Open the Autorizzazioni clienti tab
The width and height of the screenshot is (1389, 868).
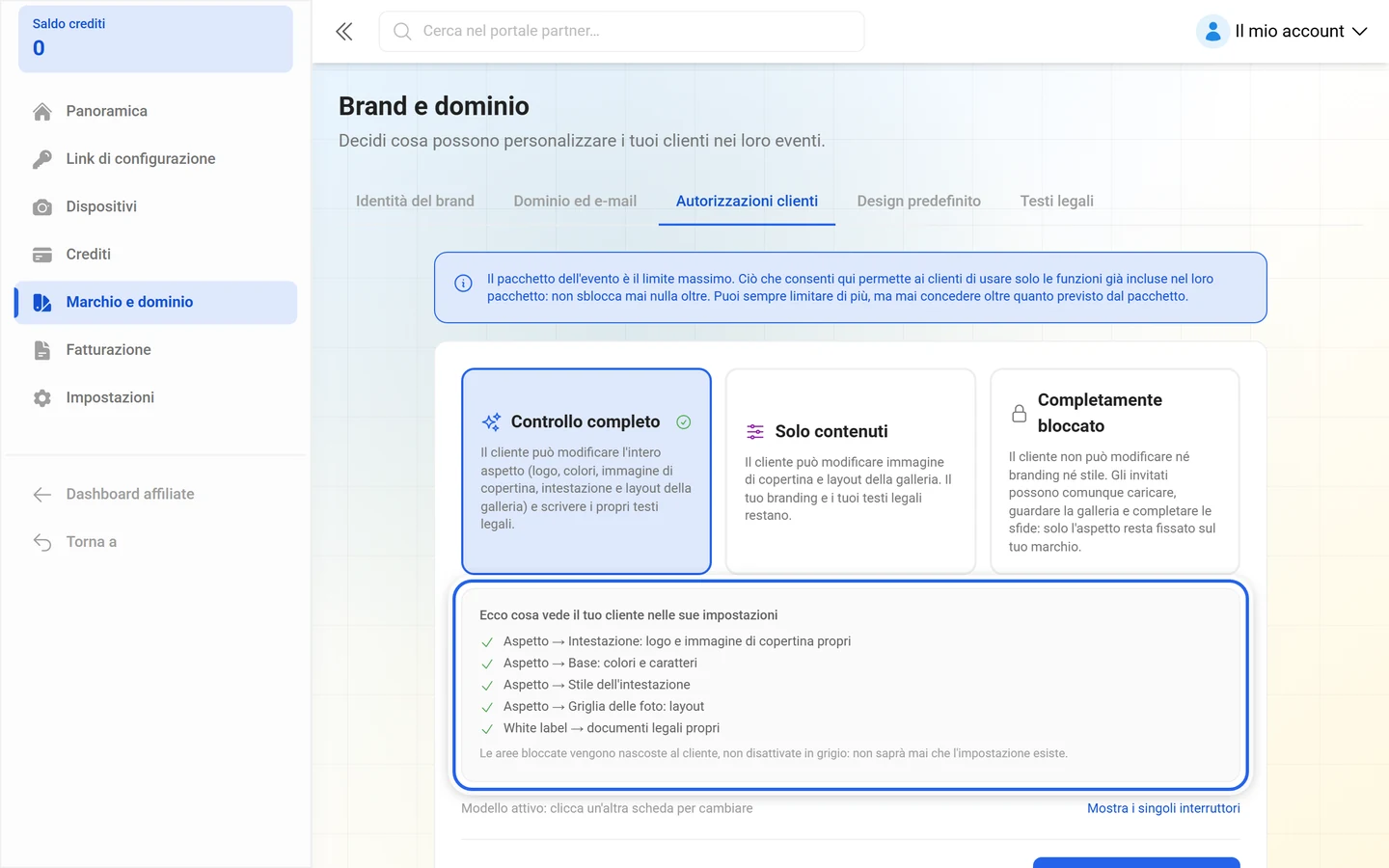click(x=747, y=202)
